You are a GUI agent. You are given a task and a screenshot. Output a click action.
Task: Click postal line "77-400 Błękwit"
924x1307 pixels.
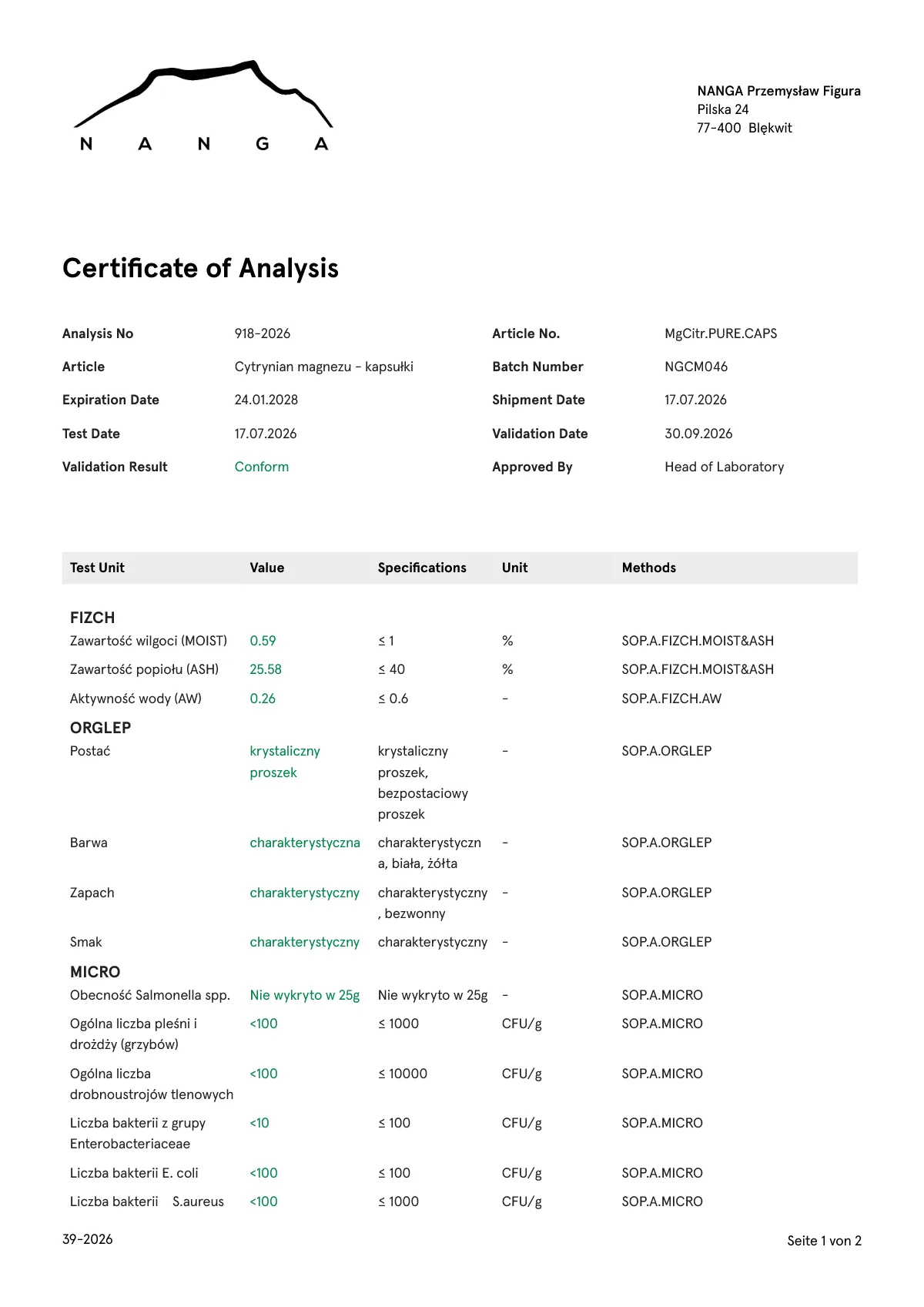(x=745, y=128)
